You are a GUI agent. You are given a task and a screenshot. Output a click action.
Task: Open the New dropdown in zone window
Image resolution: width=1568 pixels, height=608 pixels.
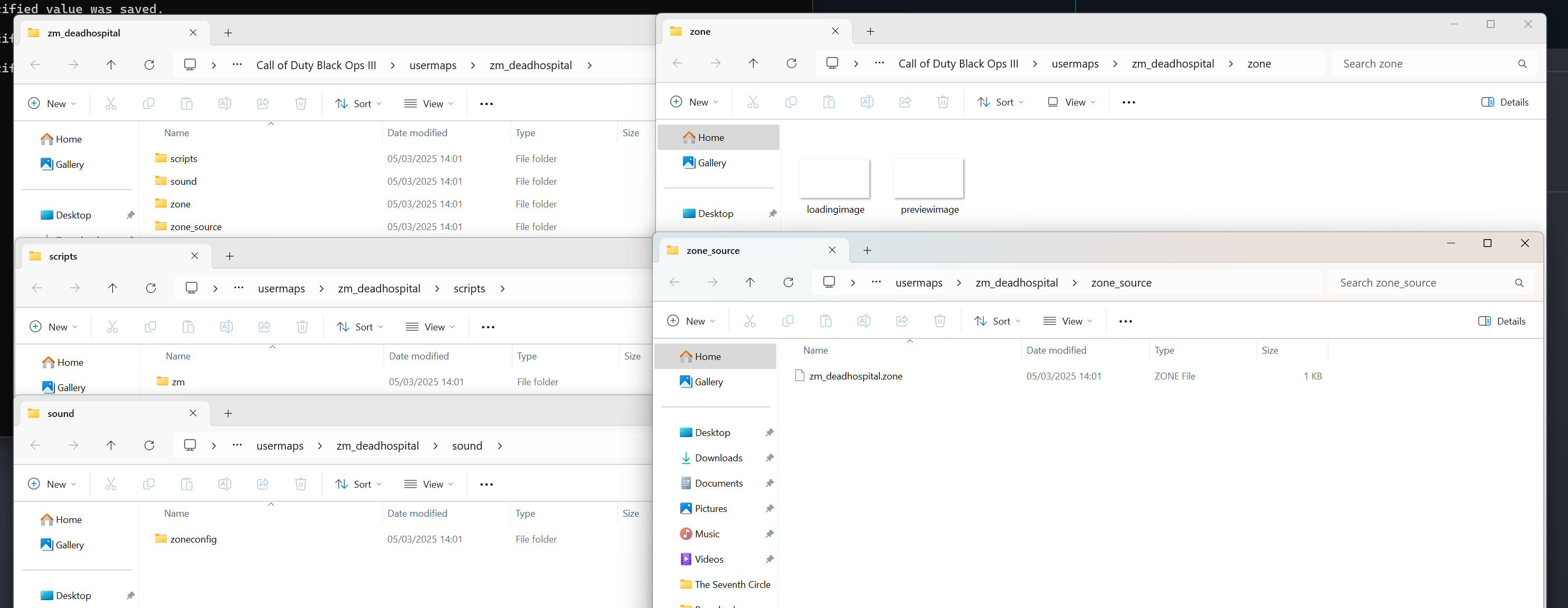point(694,102)
